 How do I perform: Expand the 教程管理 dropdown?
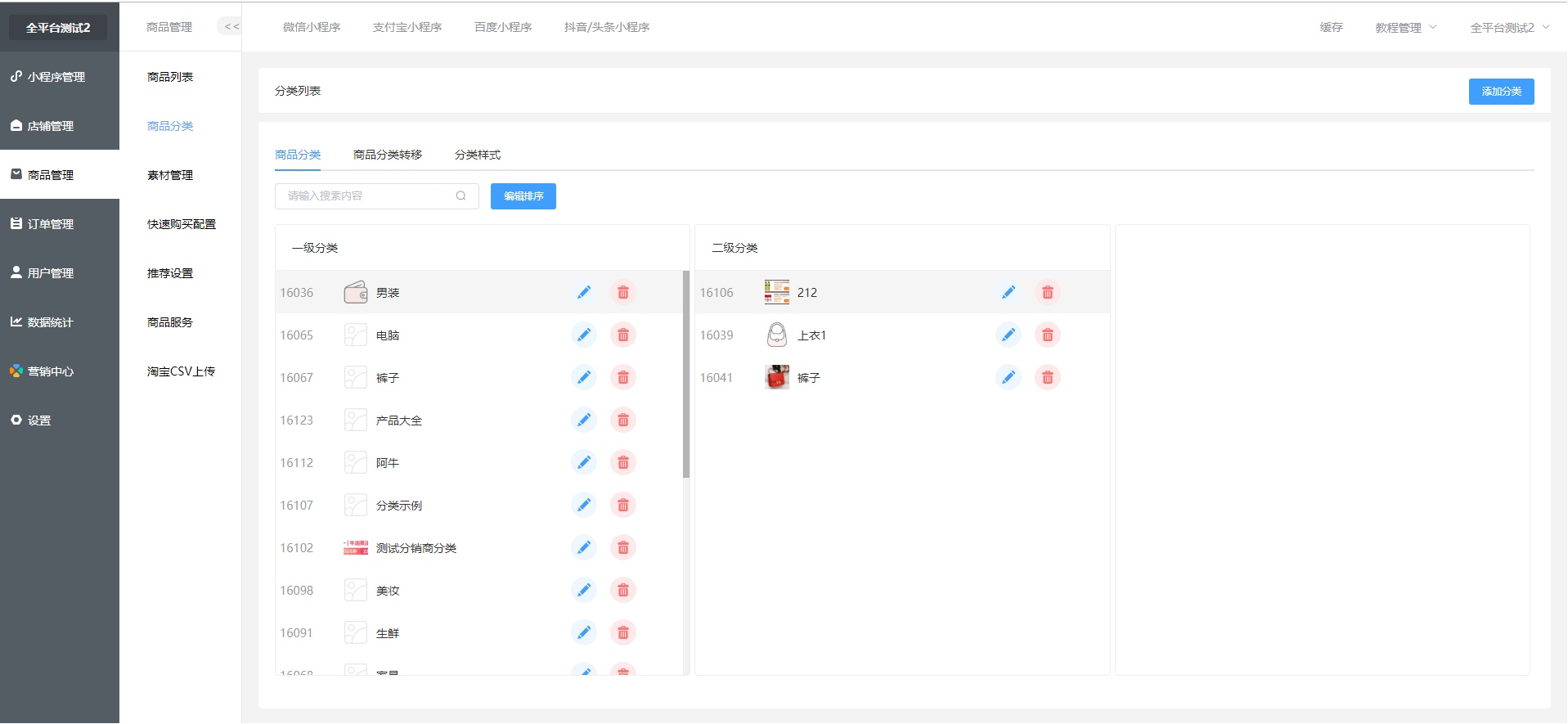pyautogui.click(x=1405, y=27)
